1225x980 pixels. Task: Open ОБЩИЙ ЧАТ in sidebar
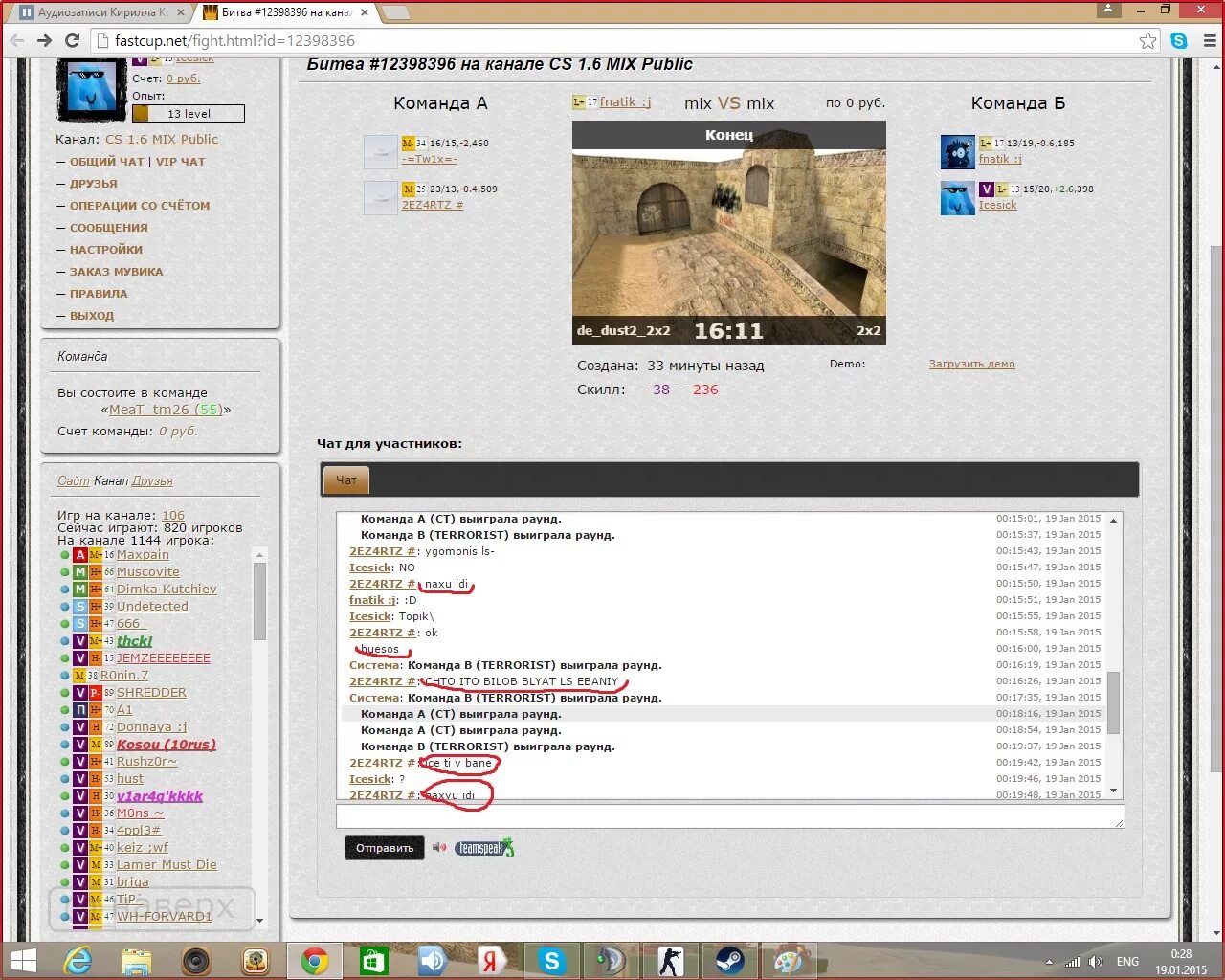coord(106,162)
